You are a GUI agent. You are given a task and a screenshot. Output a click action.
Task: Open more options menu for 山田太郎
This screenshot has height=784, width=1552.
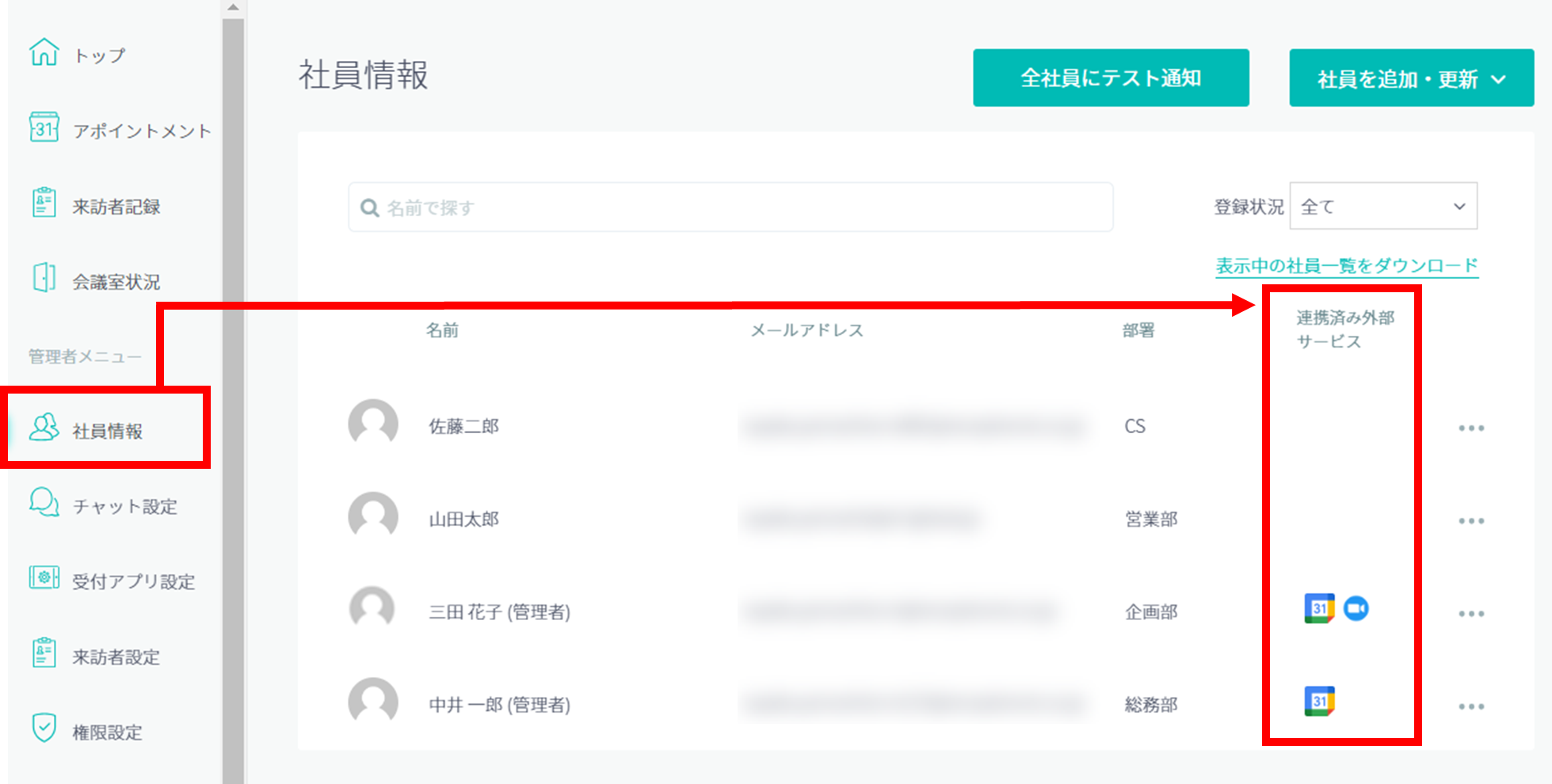click(1470, 521)
